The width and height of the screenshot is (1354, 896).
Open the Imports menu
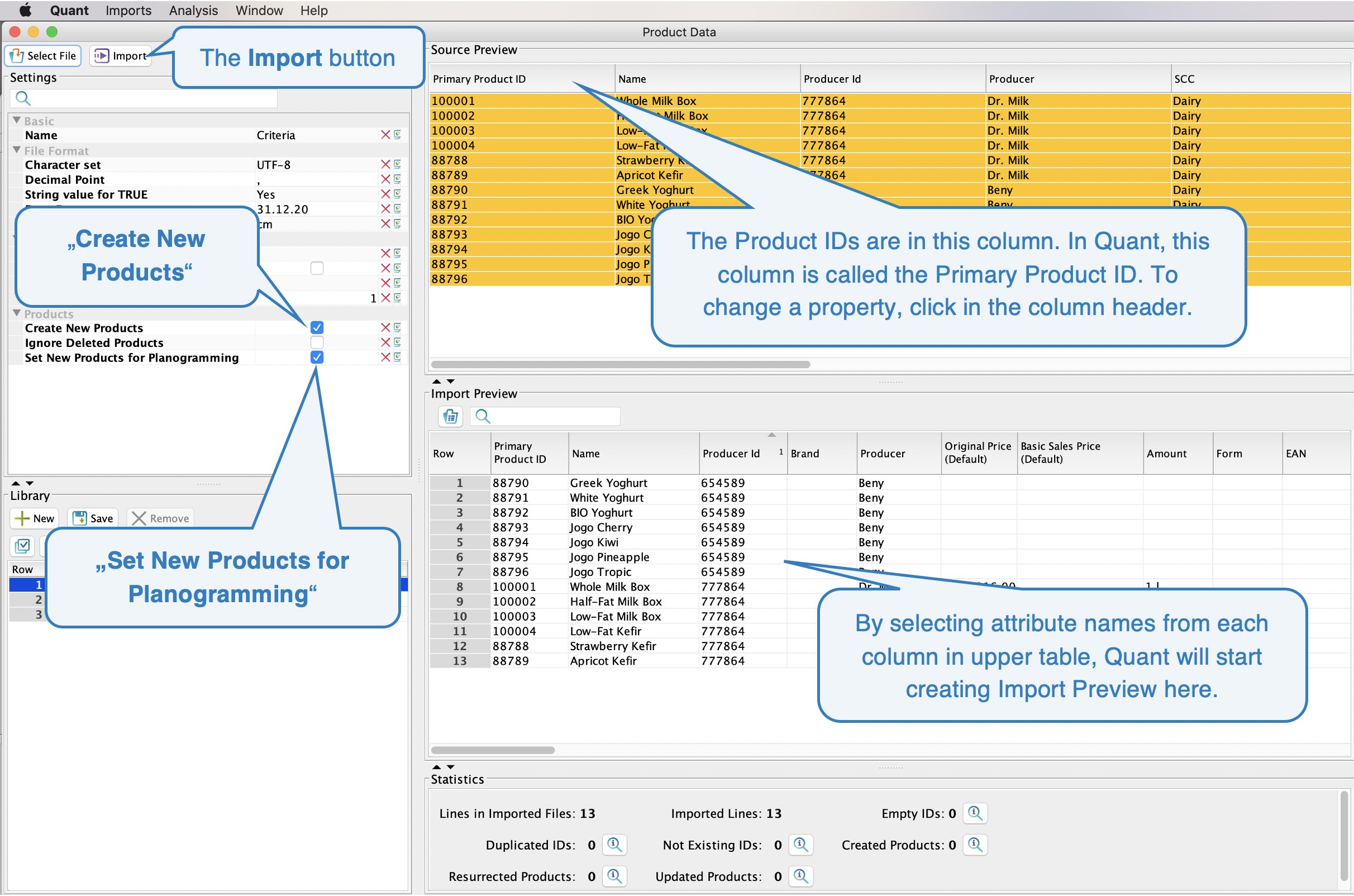click(x=128, y=10)
